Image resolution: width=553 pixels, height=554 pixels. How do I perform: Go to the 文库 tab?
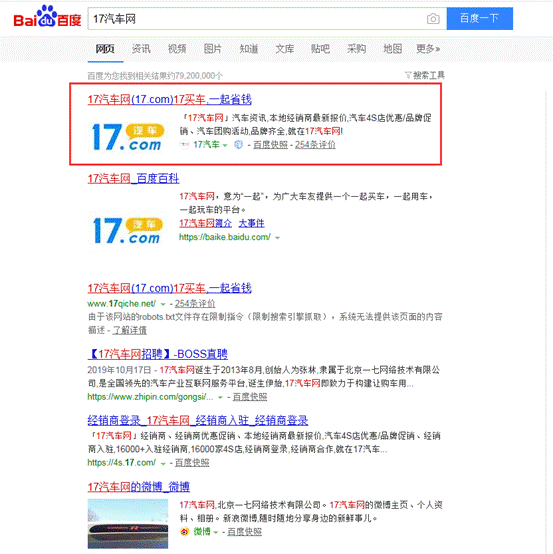pos(284,49)
